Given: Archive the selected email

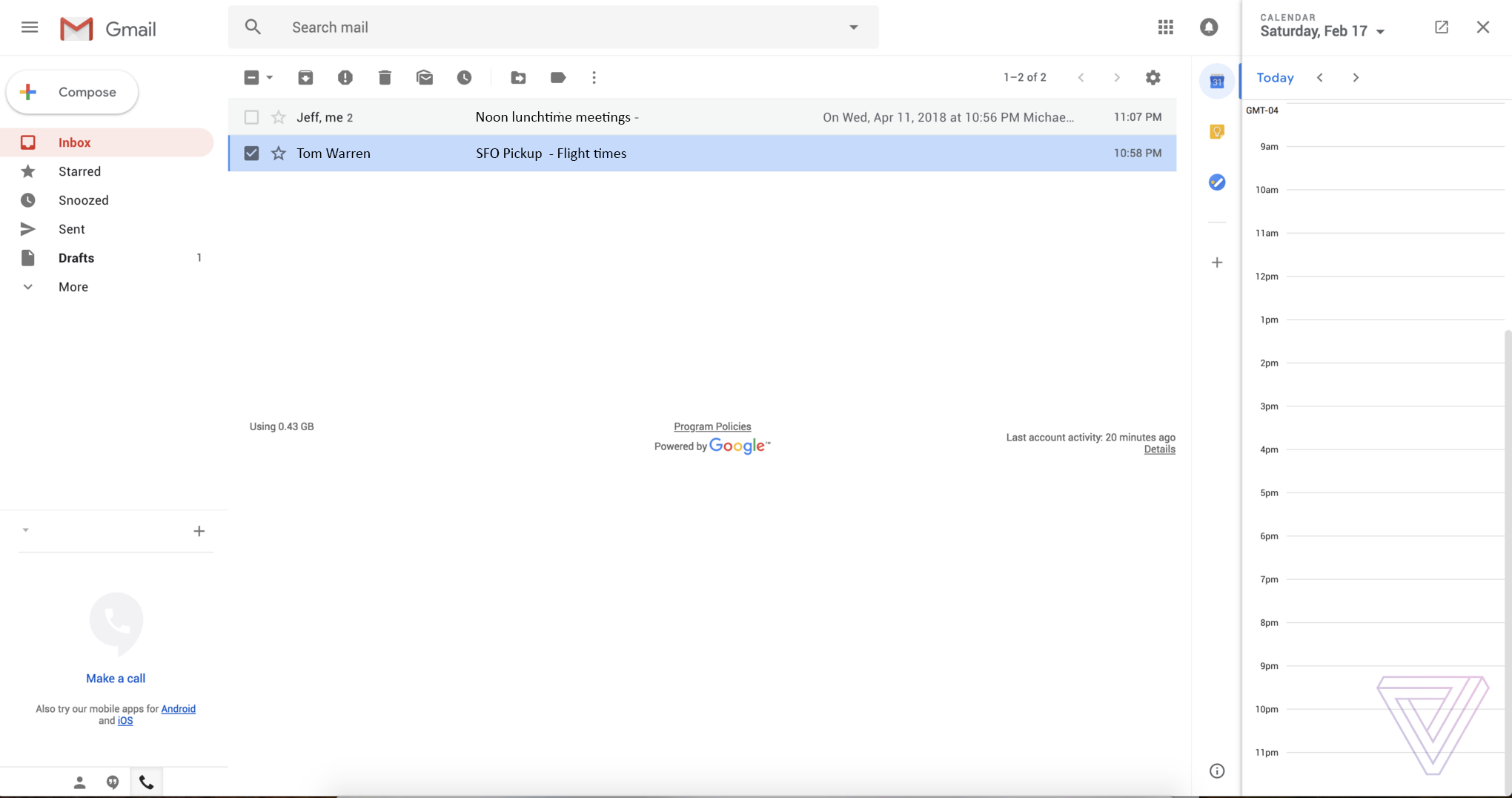Looking at the screenshot, I should [x=305, y=77].
